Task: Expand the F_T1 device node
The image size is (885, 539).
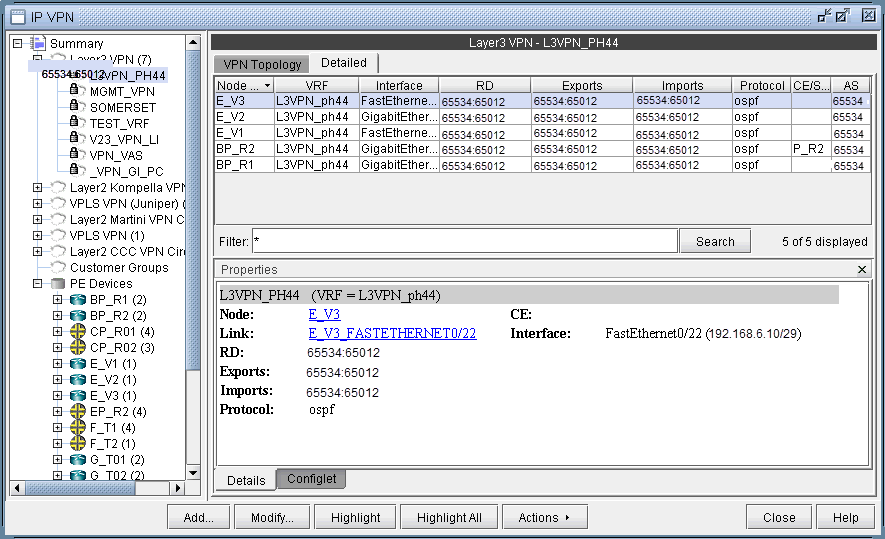Action: coord(57,427)
